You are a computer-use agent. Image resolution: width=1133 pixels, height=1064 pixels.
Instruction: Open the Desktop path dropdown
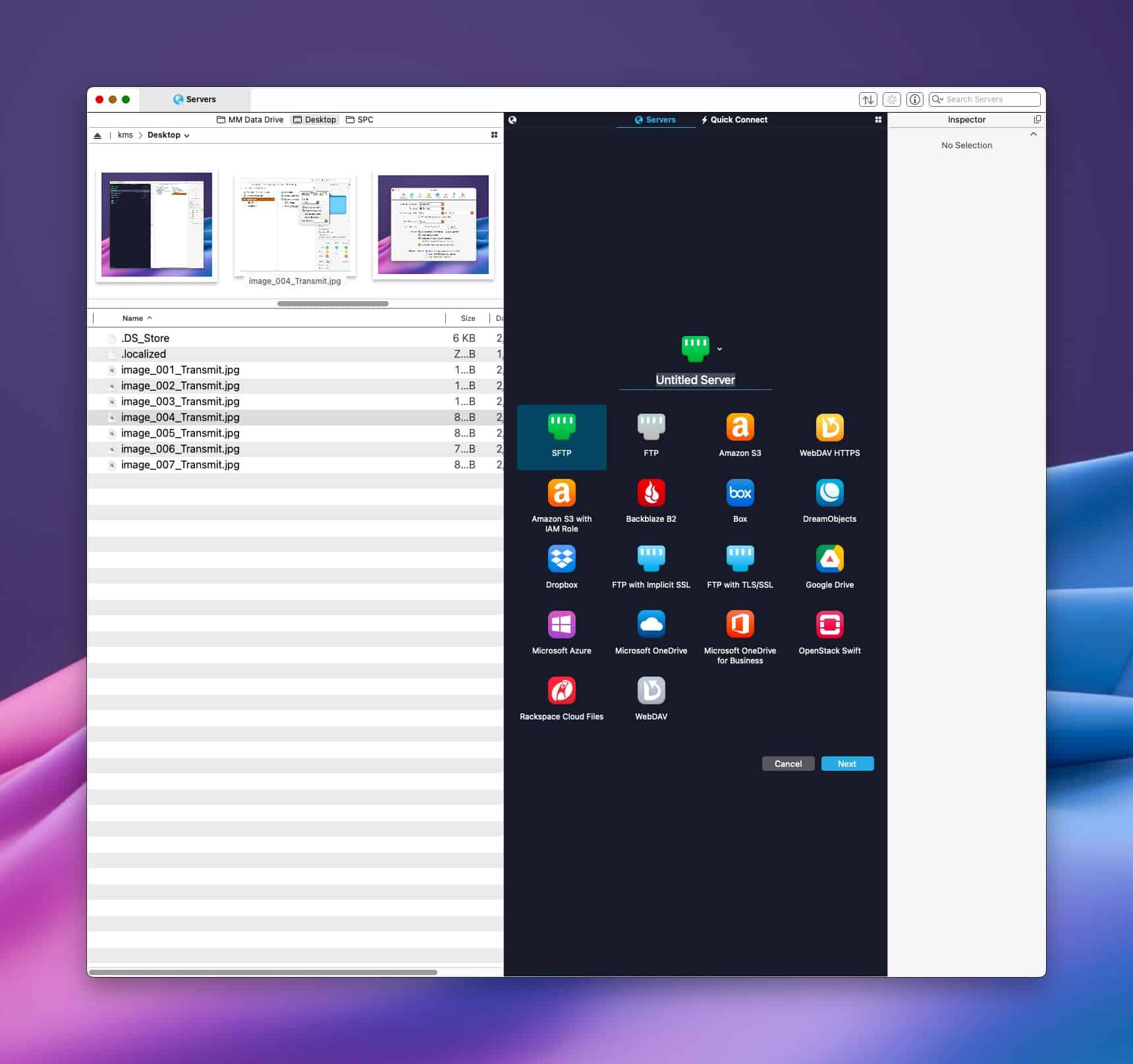[169, 135]
